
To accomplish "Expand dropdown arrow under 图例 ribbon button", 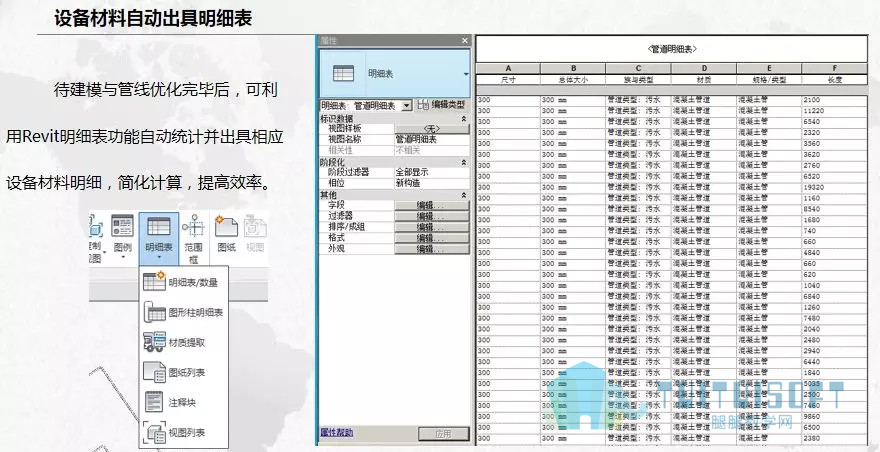I will pyautogui.click(x=122, y=258).
